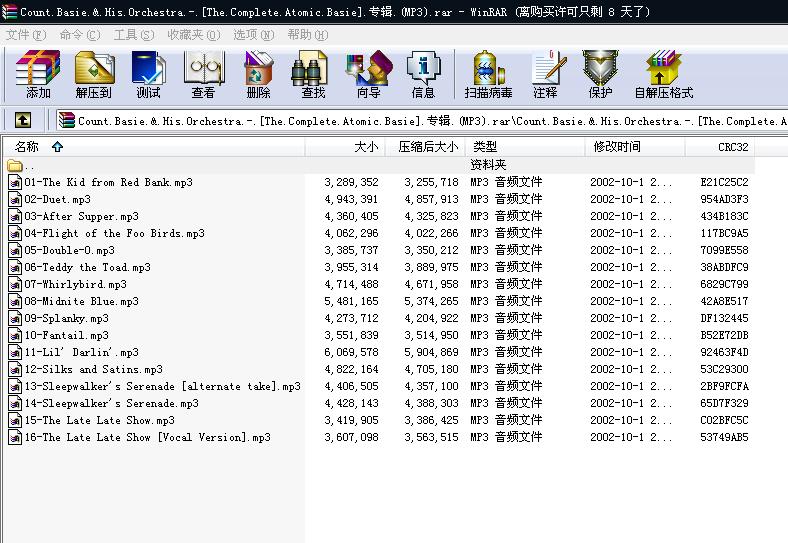Select 14-Sleepwalker's Serenade.mp3

click(112, 403)
